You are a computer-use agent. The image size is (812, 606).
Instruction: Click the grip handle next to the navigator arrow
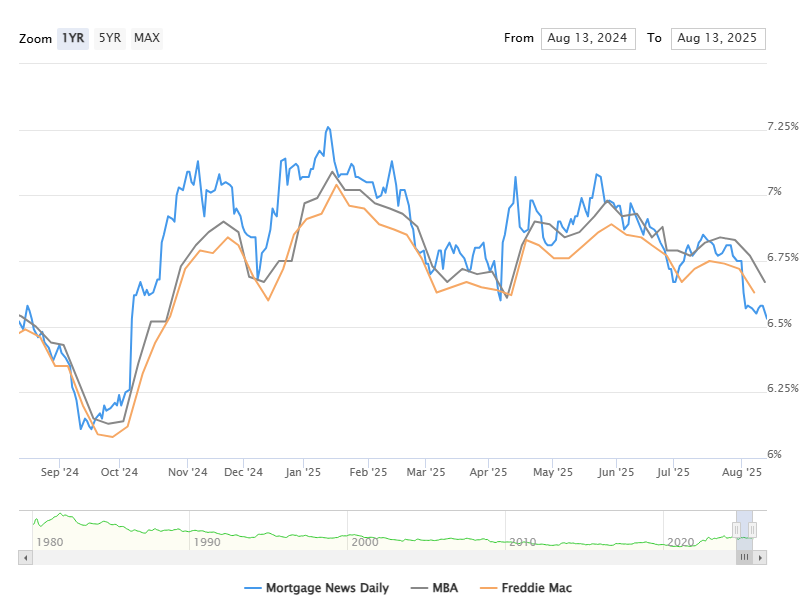pyautogui.click(x=744, y=558)
